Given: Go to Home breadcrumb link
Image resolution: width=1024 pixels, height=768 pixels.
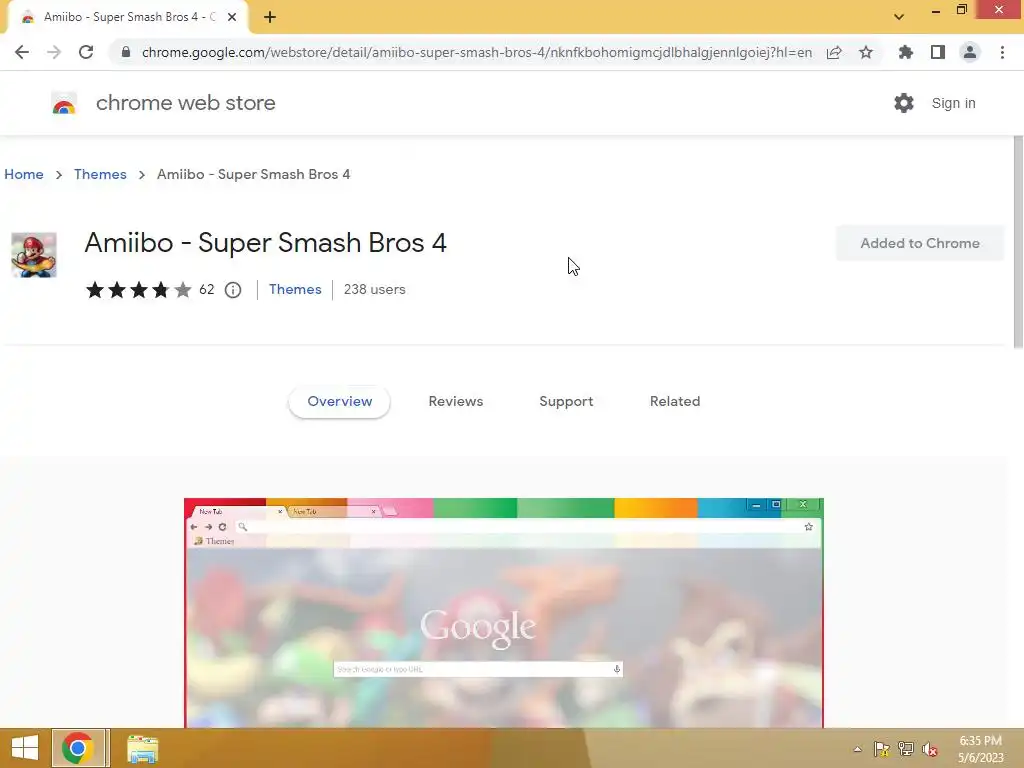Looking at the screenshot, I should coord(24,174).
